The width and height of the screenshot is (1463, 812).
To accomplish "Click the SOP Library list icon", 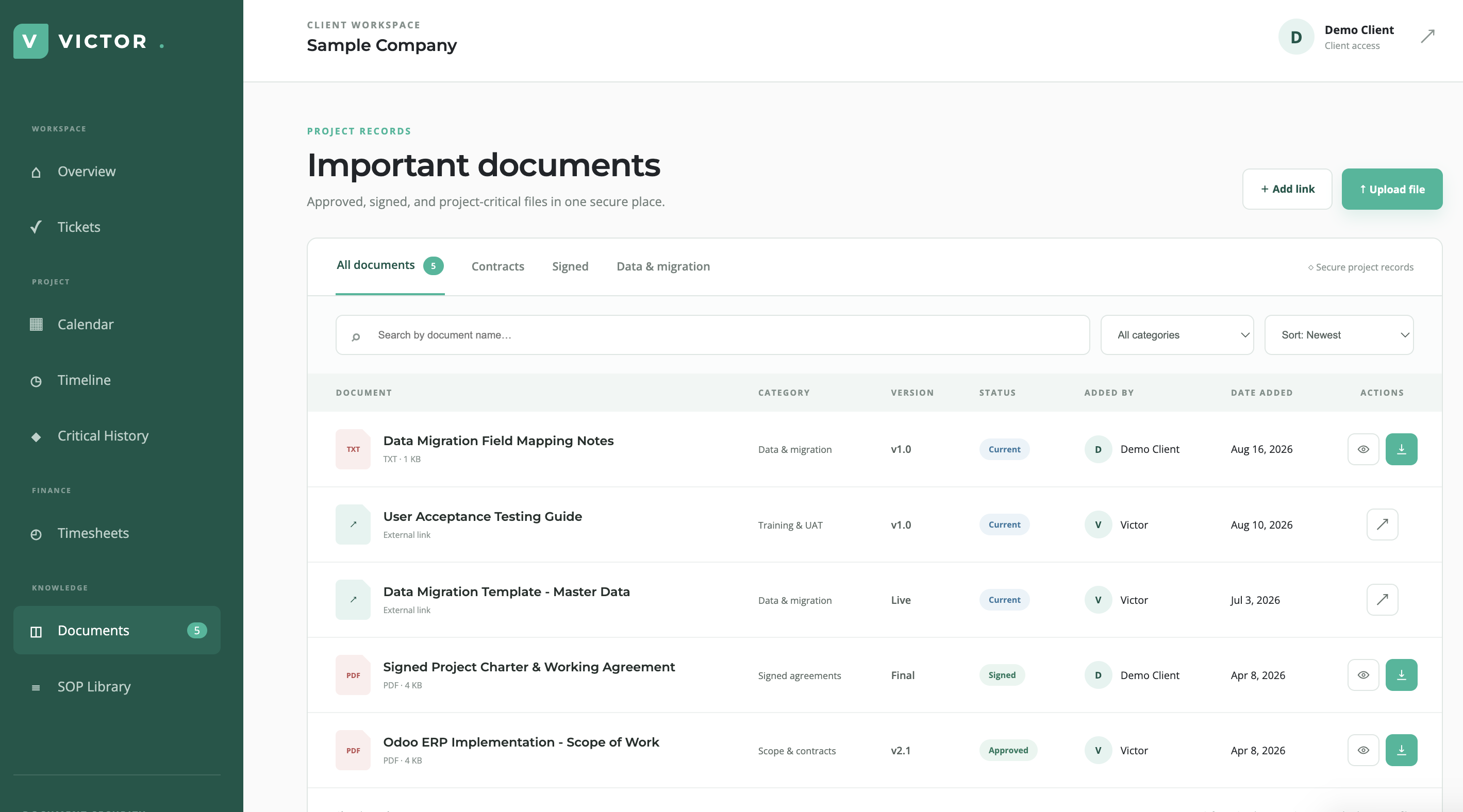I will 36,688.
